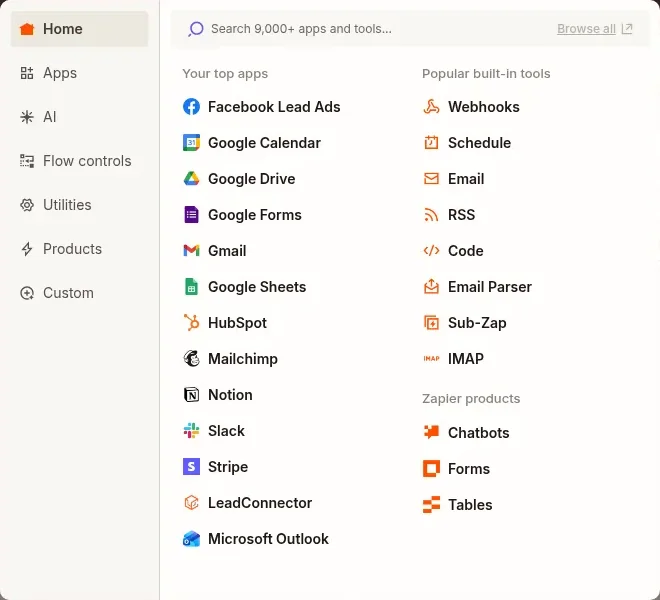Choose Microsoft Outlook app name
660x600 pixels.
(x=268, y=539)
